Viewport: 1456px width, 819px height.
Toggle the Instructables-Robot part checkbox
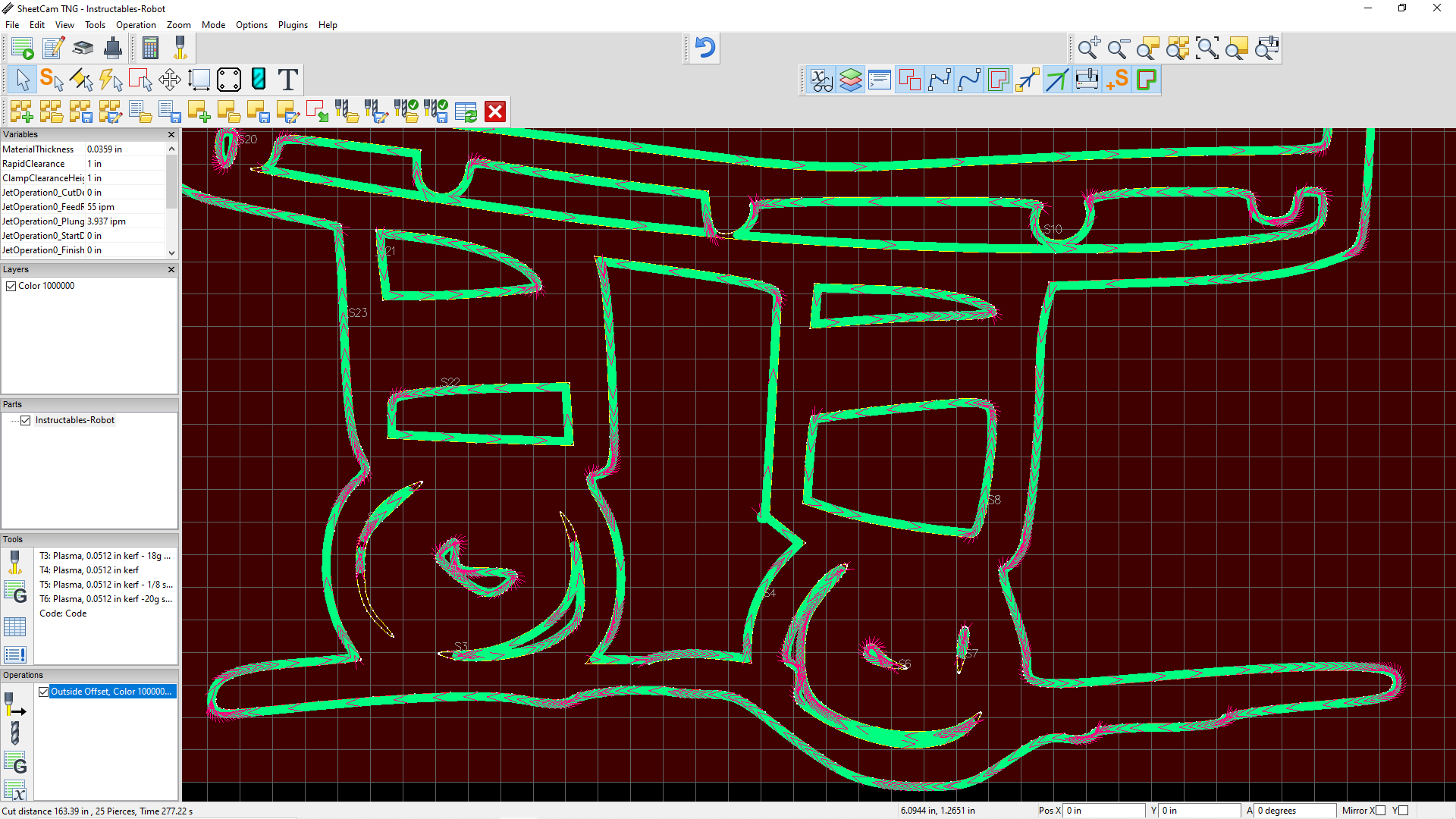26,420
